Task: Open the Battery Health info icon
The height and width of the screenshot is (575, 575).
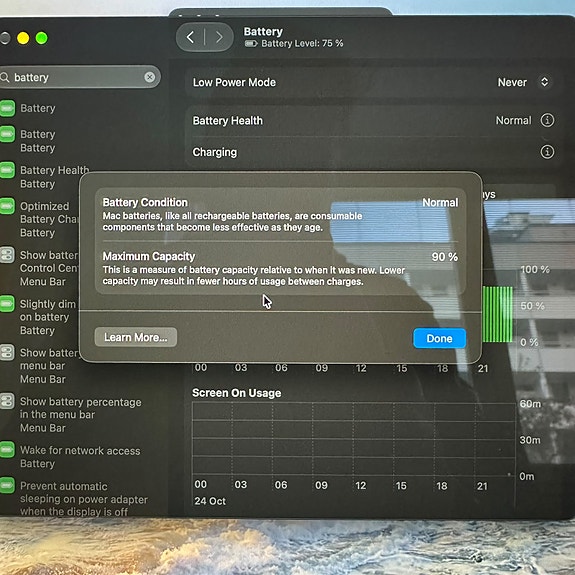Action: 547,120
